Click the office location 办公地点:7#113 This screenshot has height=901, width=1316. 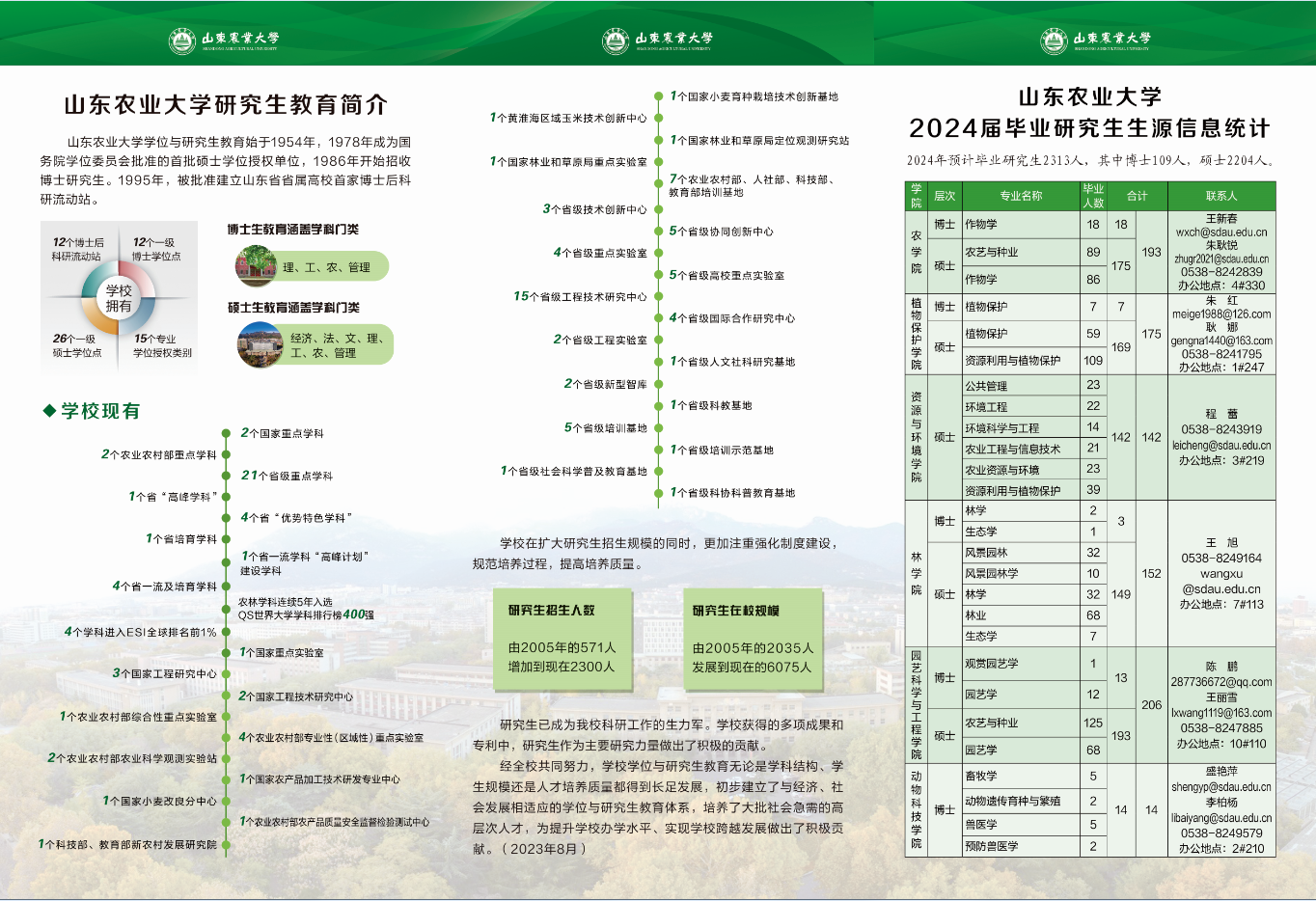1221,604
